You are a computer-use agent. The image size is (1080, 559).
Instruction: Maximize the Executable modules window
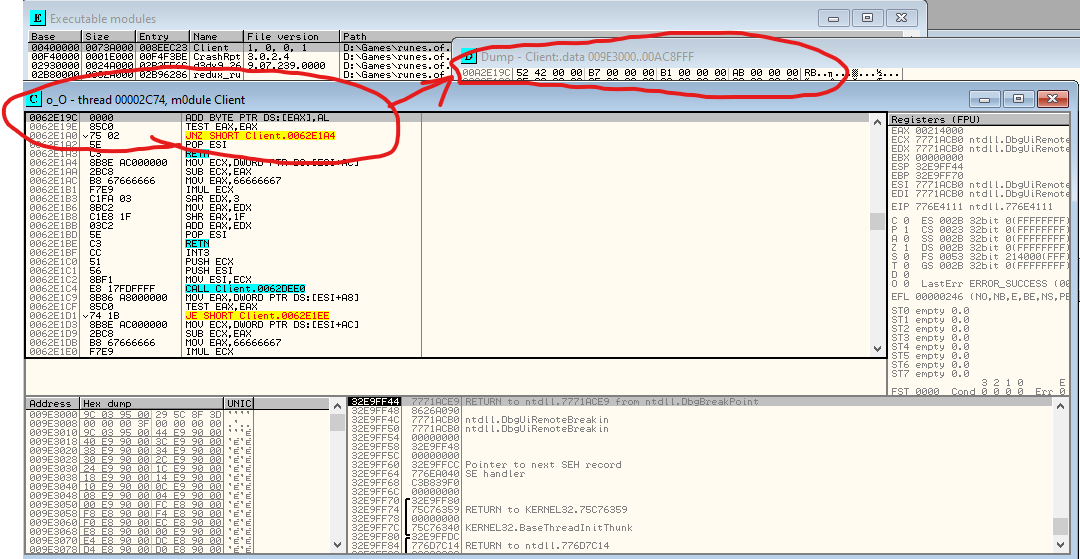coord(867,18)
